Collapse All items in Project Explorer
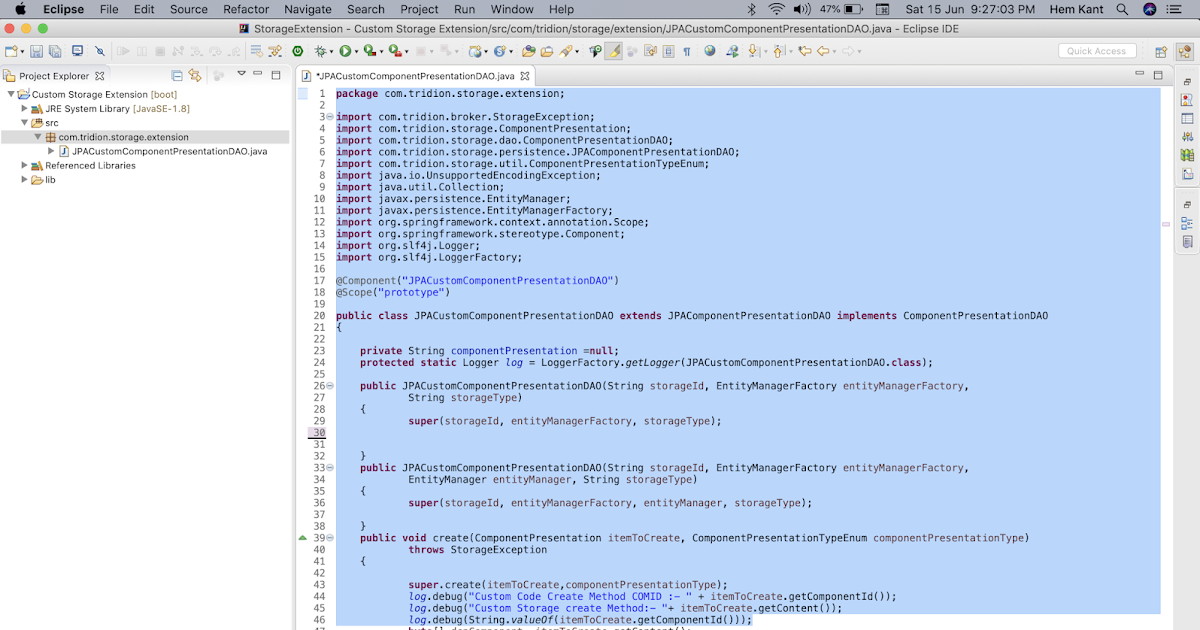 (177, 76)
